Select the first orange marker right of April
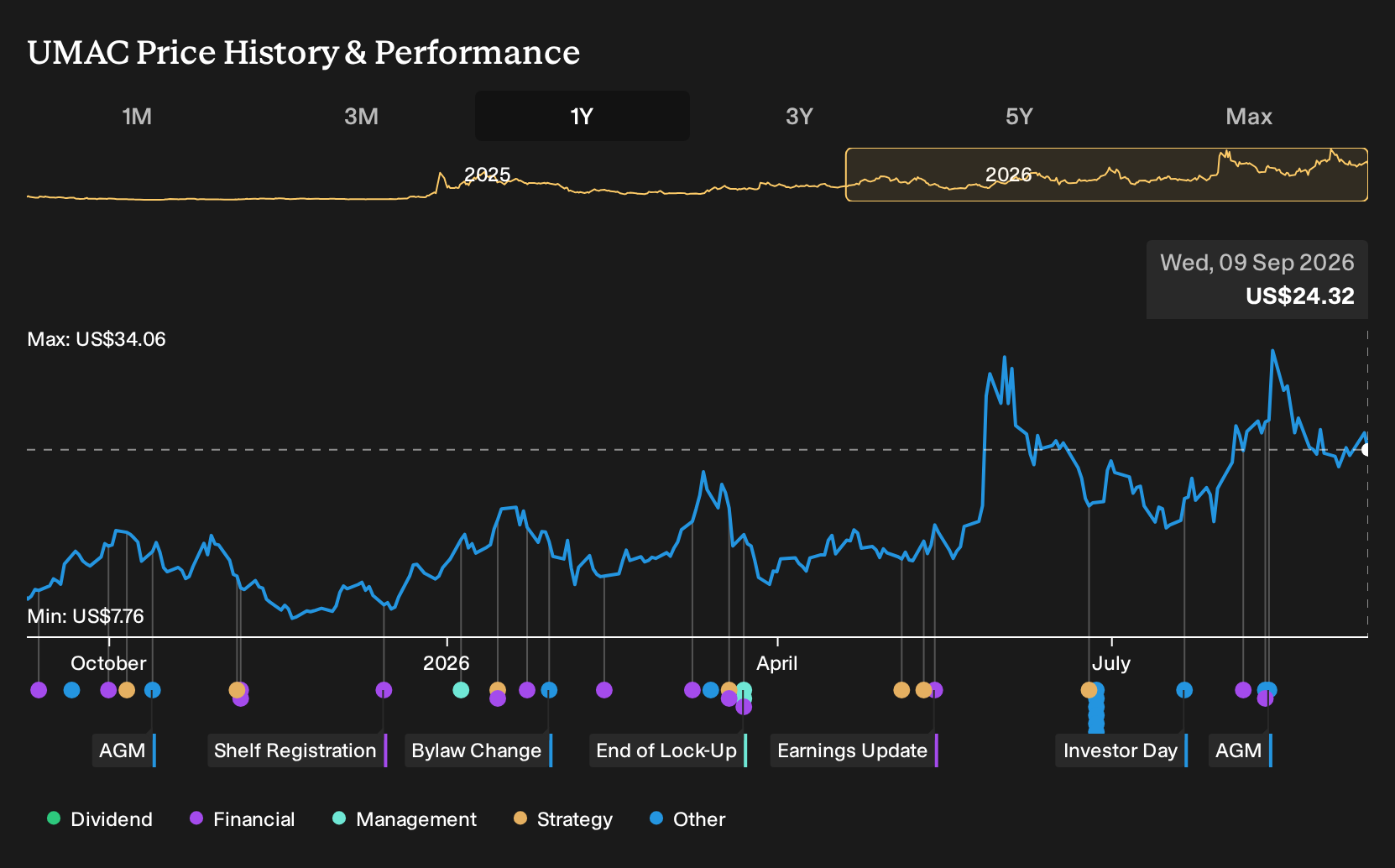The width and height of the screenshot is (1395, 868). coord(901,690)
